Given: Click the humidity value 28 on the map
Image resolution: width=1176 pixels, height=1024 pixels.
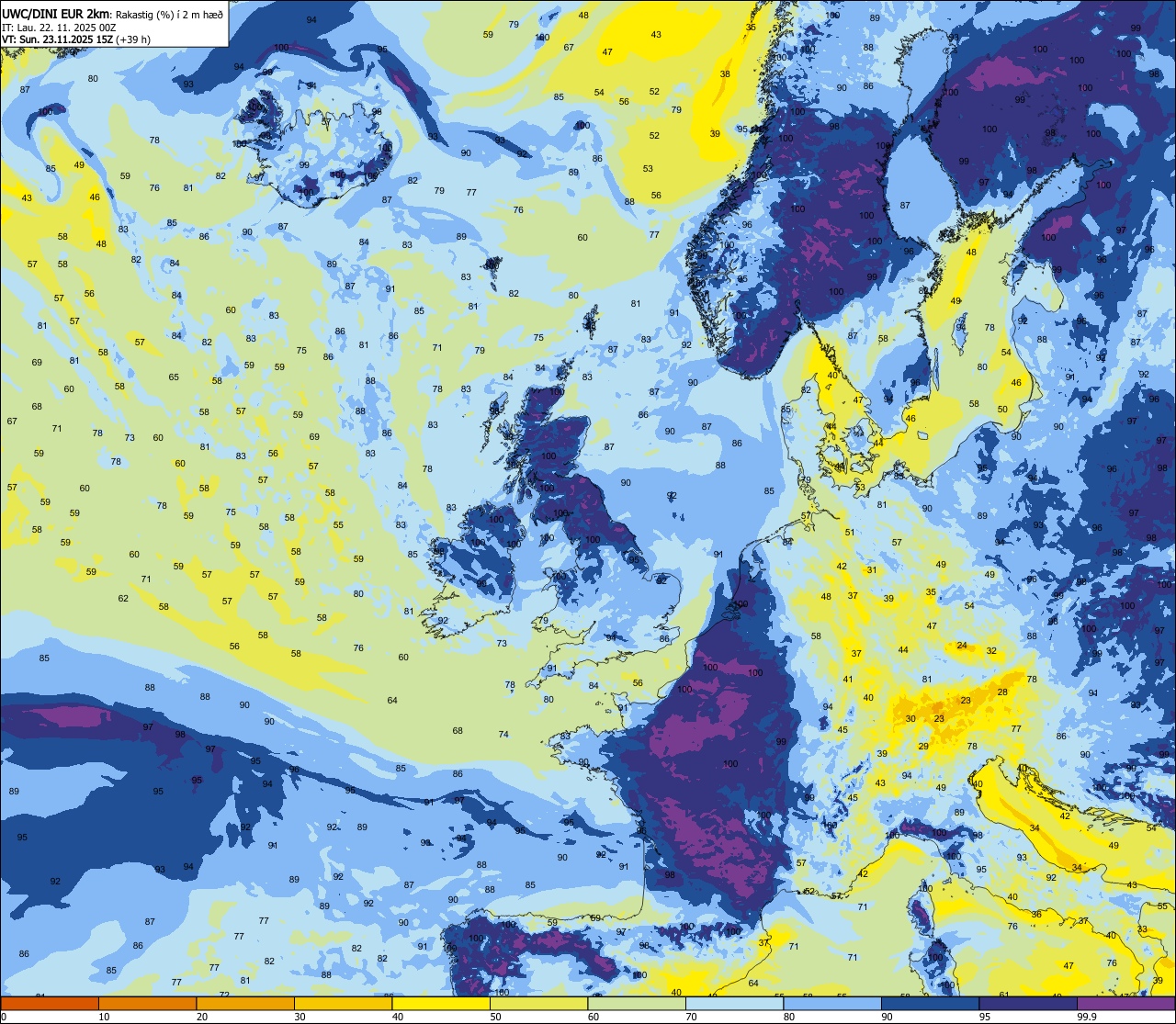Looking at the screenshot, I should (1002, 692).
